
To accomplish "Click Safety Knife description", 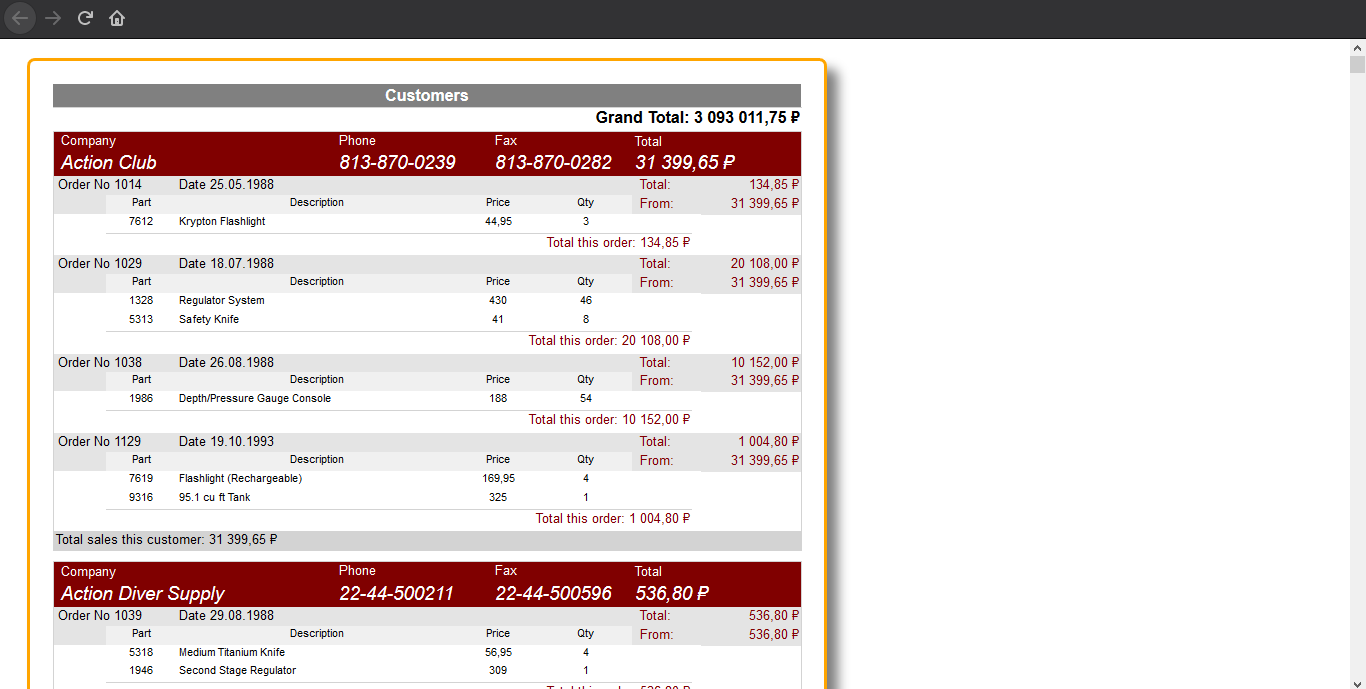I will [209, 319].
